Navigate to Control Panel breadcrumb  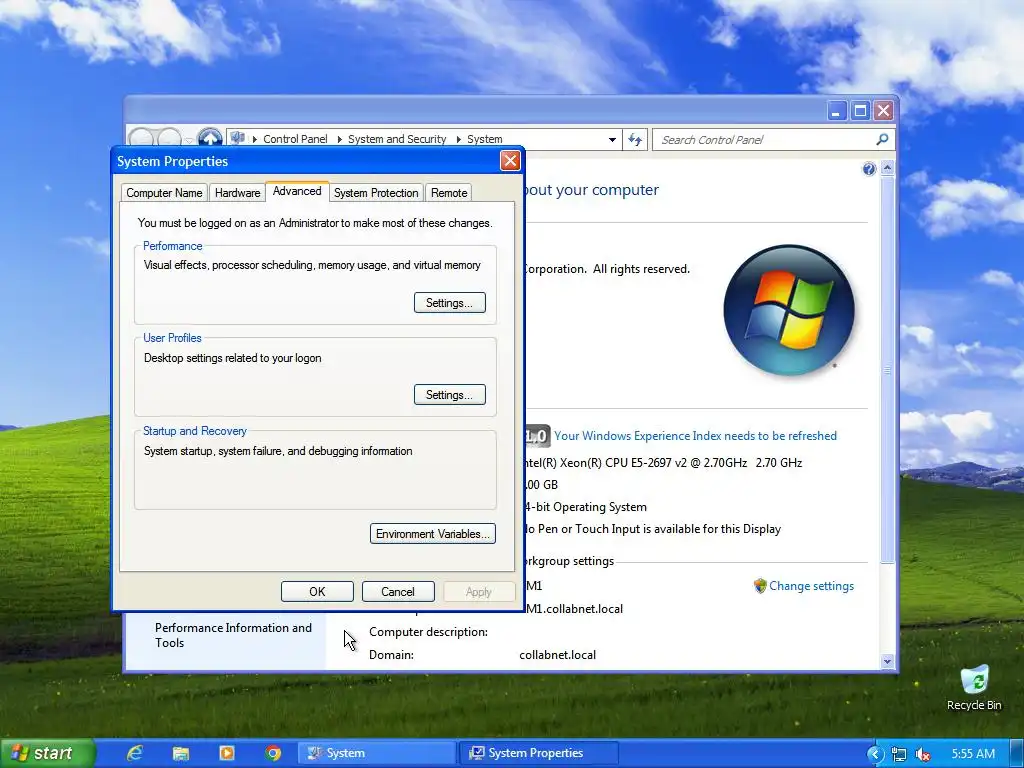point(295,139)
